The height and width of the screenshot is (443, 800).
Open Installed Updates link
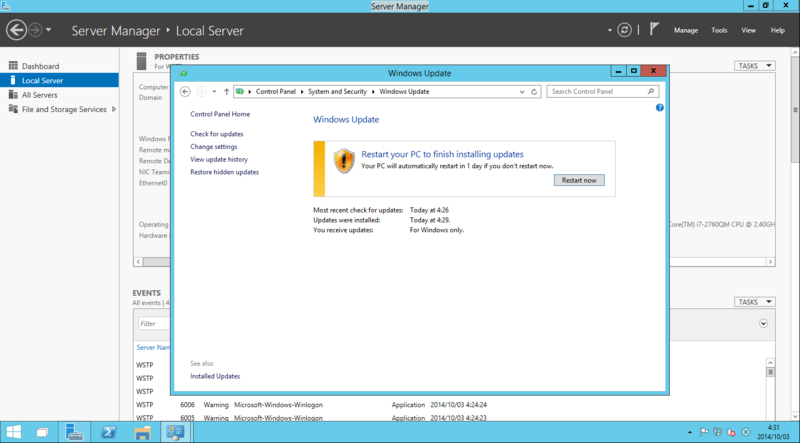point(215,376)
